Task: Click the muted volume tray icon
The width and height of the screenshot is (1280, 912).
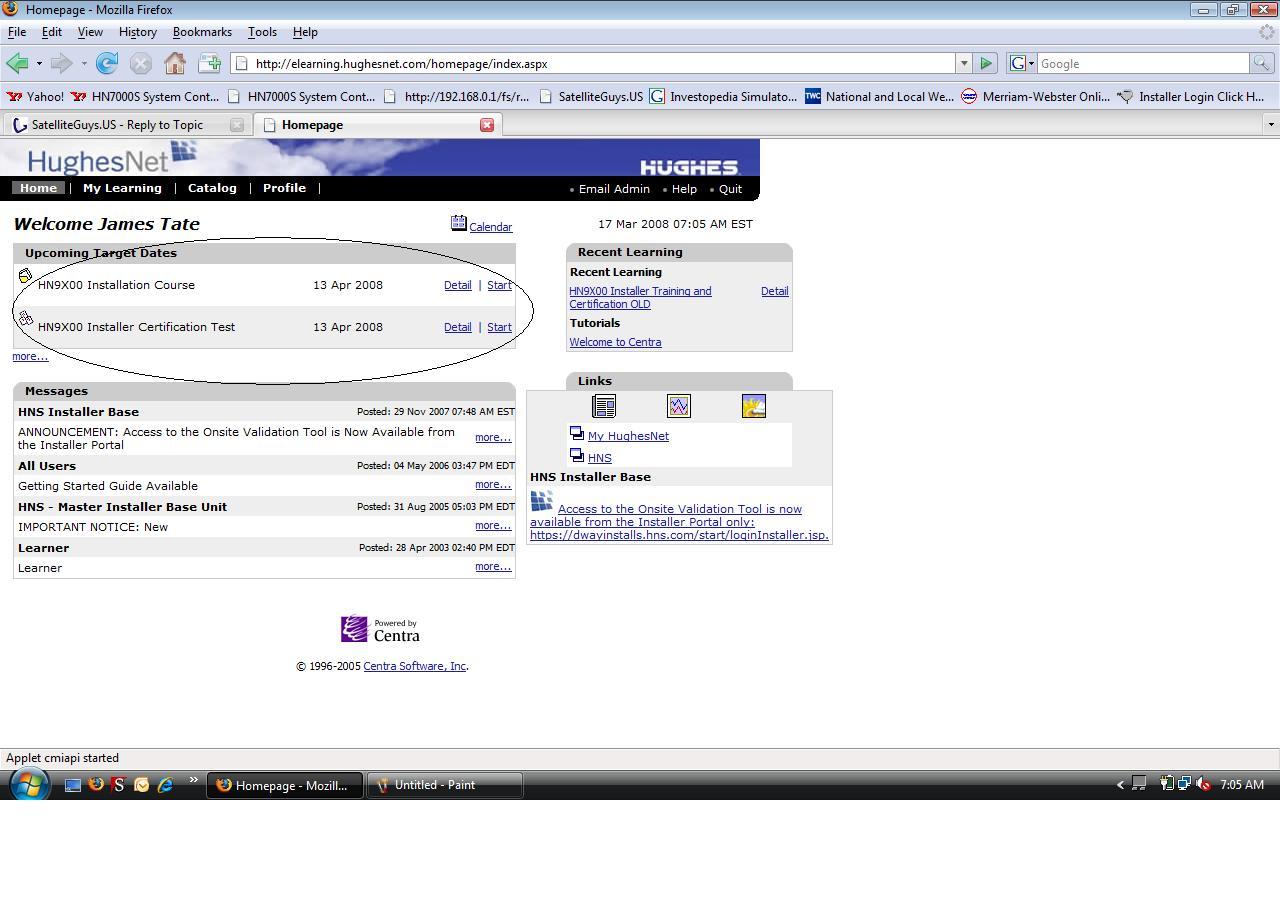Action: 1203,784
